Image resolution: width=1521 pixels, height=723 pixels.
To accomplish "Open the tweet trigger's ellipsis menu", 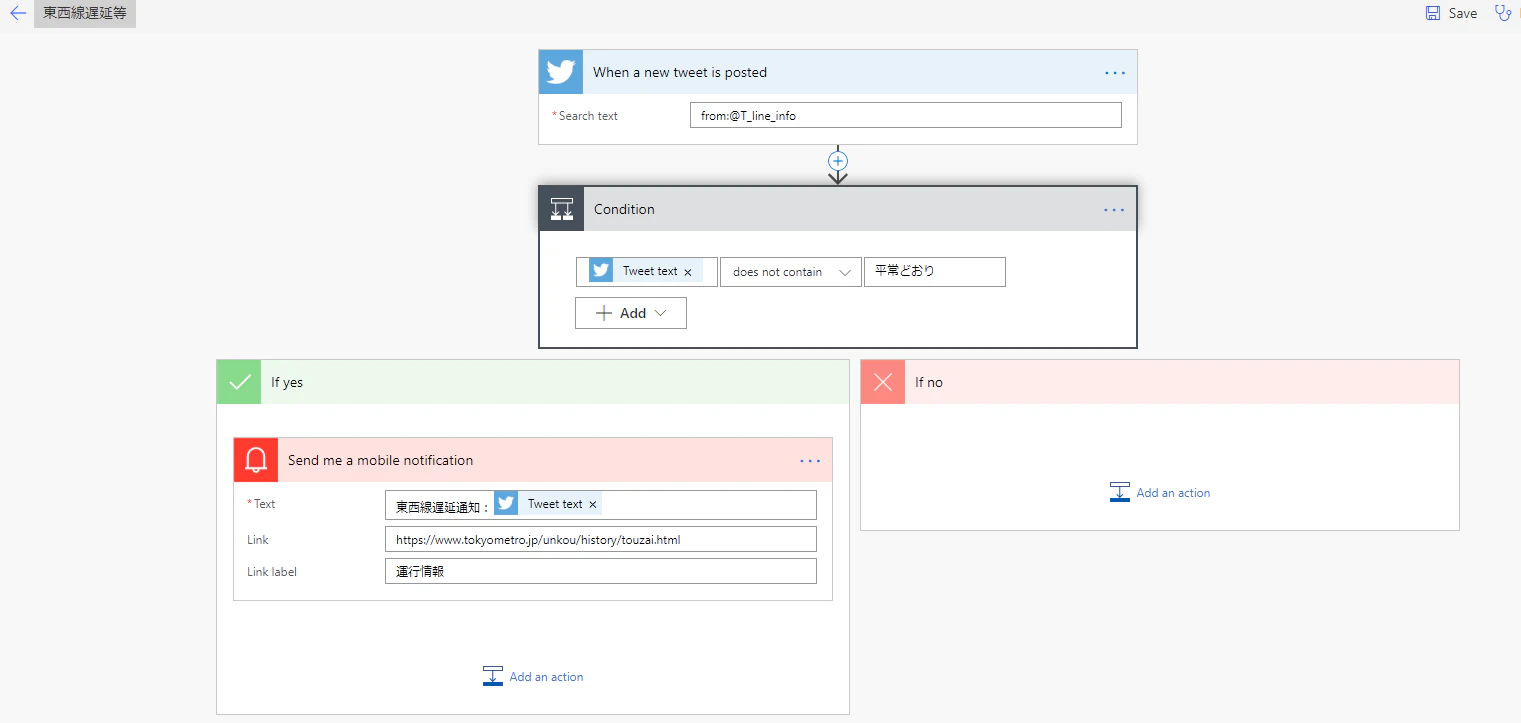I will pos(1115,72).
